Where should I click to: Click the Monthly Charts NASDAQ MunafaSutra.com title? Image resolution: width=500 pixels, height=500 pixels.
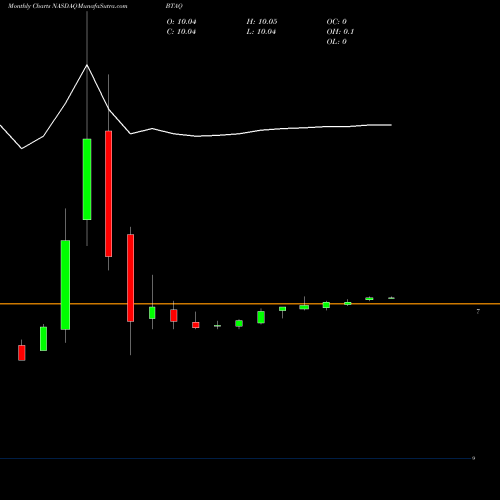click(x=68, y=6)
